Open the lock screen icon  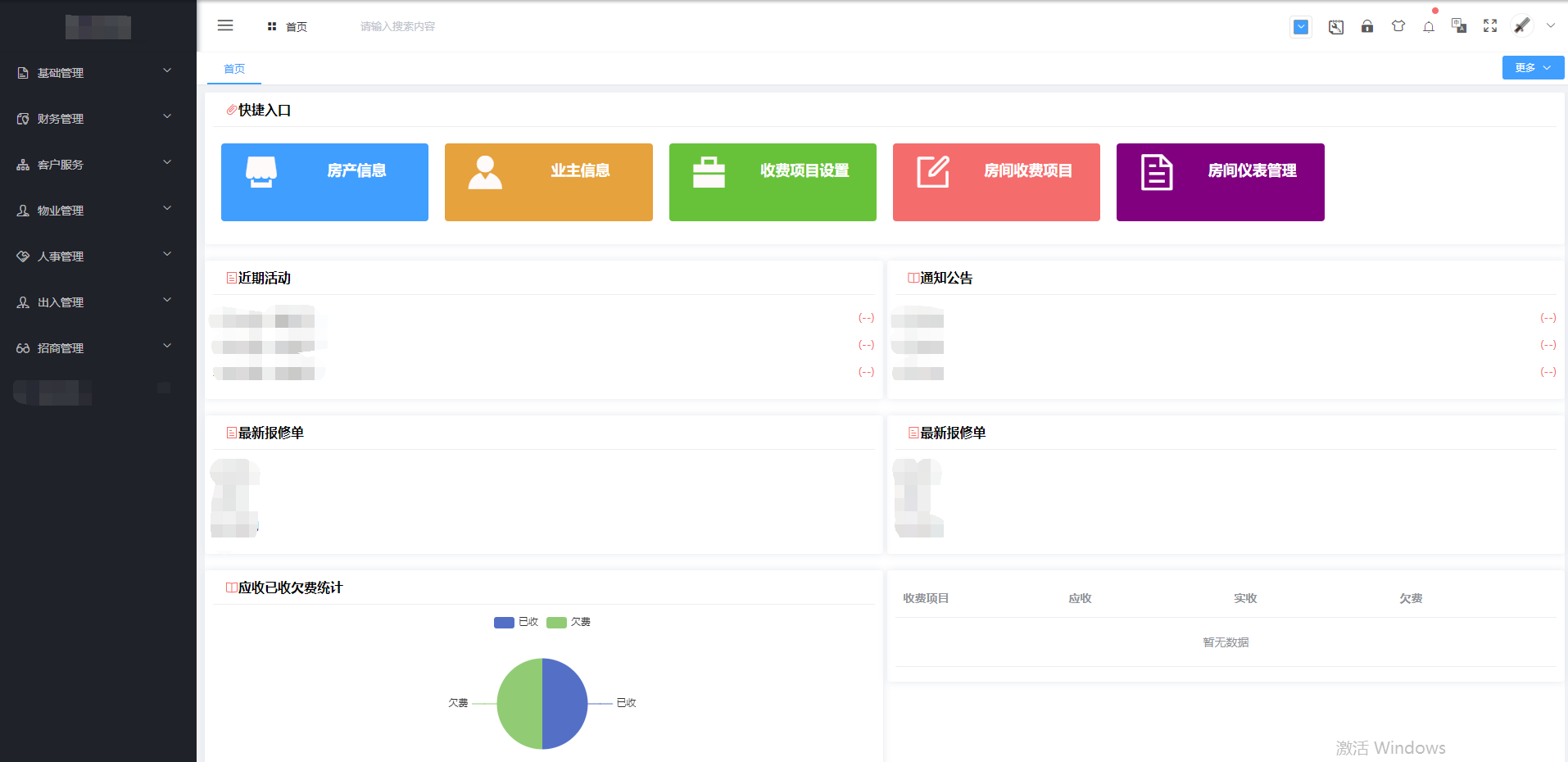click(1367, 26)
